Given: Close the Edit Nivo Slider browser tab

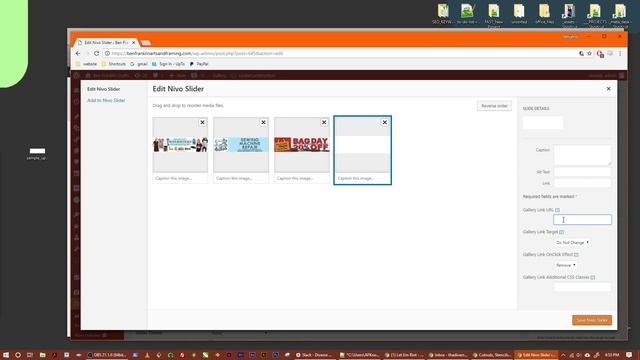Looking at the screenshot, I should click(133, 42).
